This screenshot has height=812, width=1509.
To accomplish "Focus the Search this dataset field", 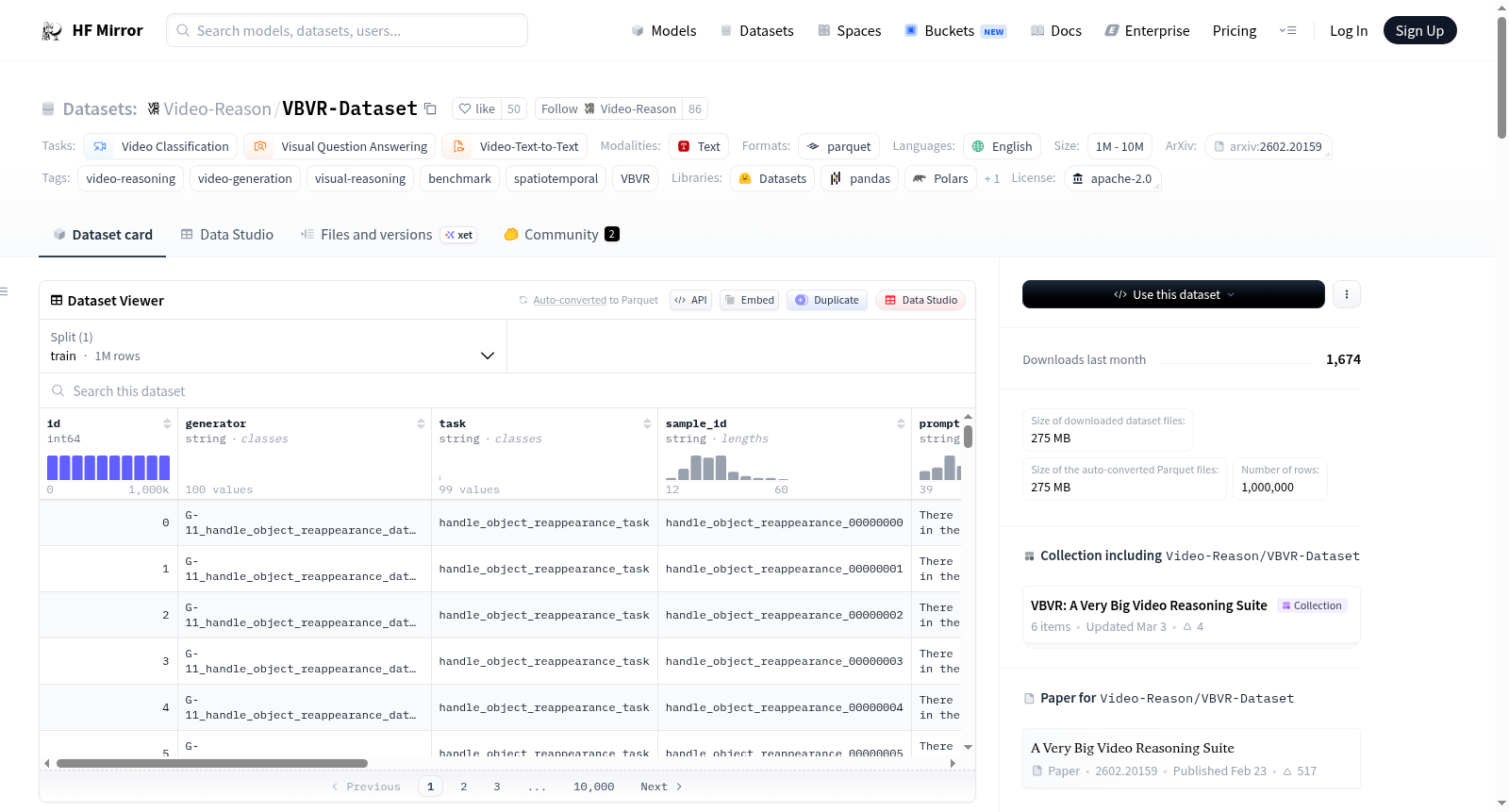I will (x=507, y=390).
